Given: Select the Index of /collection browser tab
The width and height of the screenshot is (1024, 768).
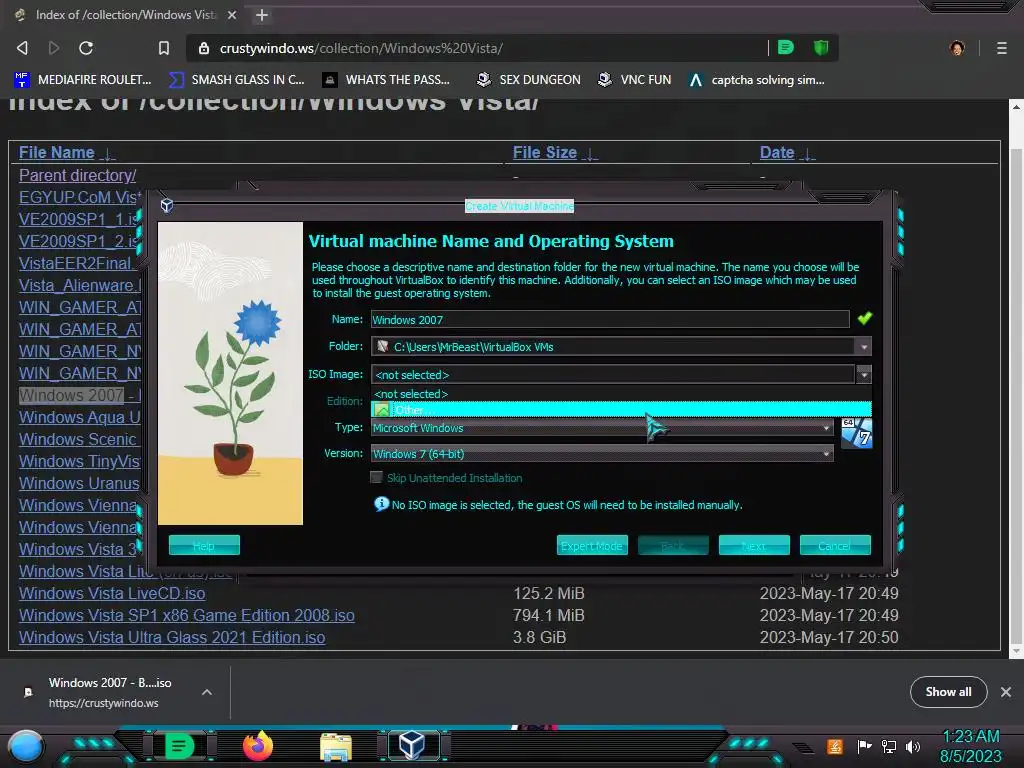Looking at the screenshot, I should tap(124, 15).
